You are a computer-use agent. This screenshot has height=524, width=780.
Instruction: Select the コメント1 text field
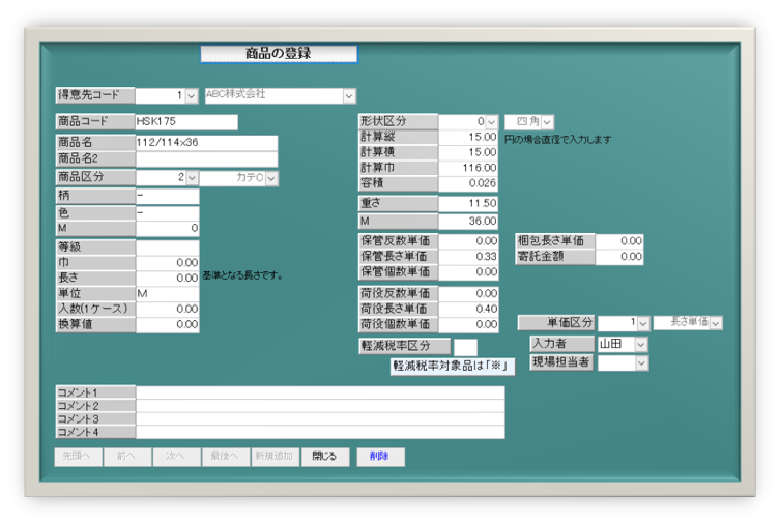point(320,393)
